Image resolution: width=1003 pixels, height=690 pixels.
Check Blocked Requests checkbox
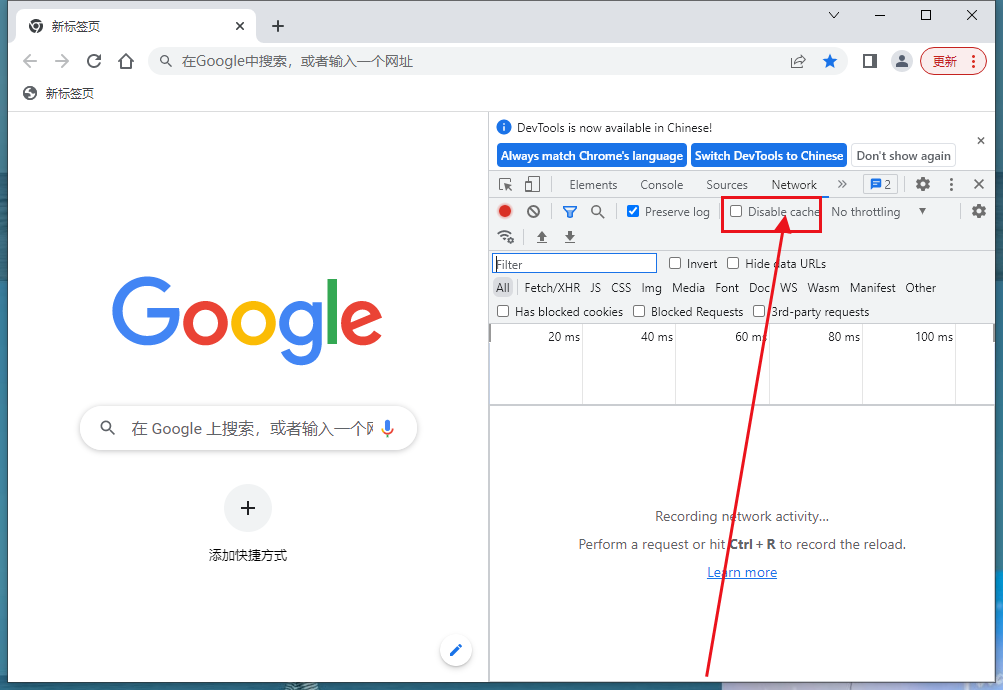click(x=639, y=311)
